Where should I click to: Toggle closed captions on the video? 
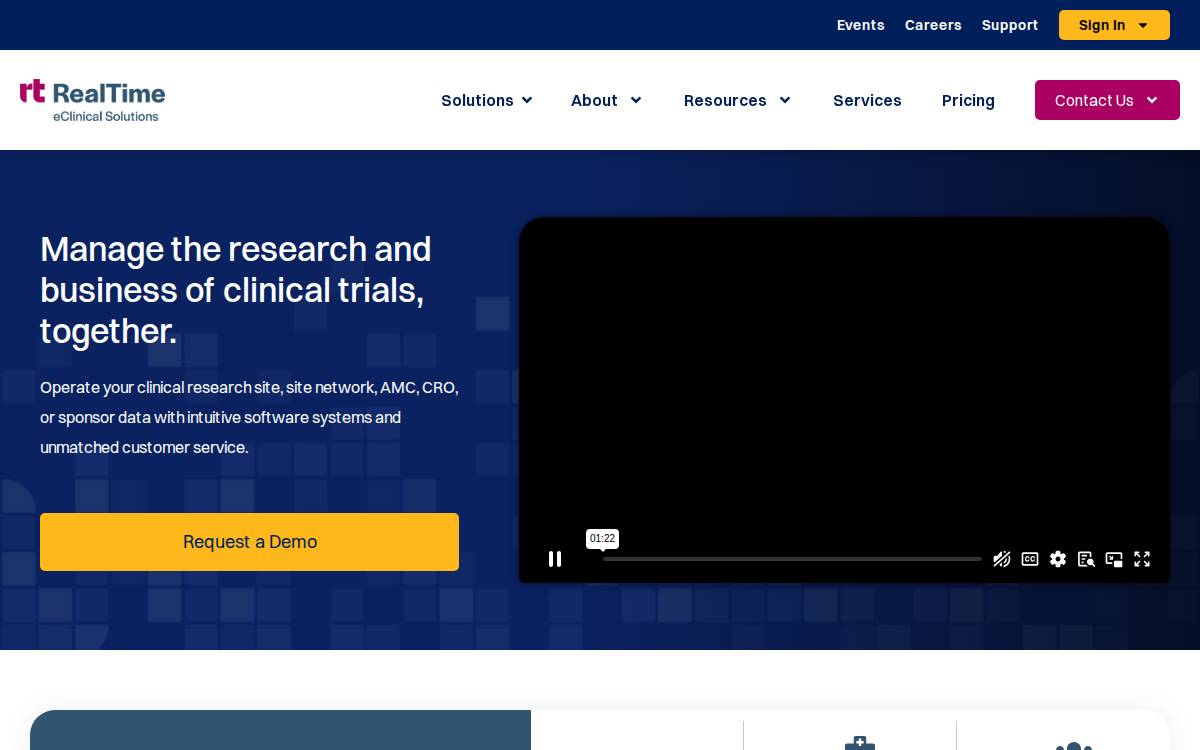[x=1030, y=559]
